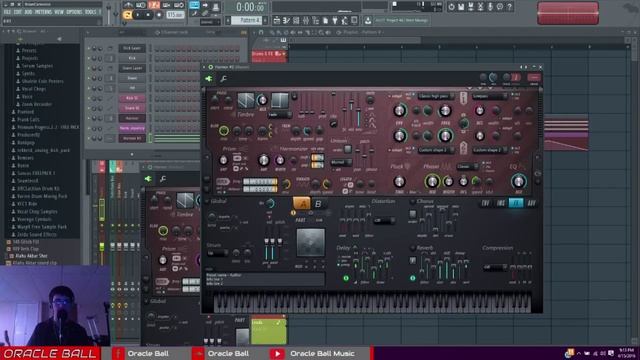The width and height of the screenshot is (640, 360).
Task: Switch to Harmor FX page
Action: pos(516,203)
